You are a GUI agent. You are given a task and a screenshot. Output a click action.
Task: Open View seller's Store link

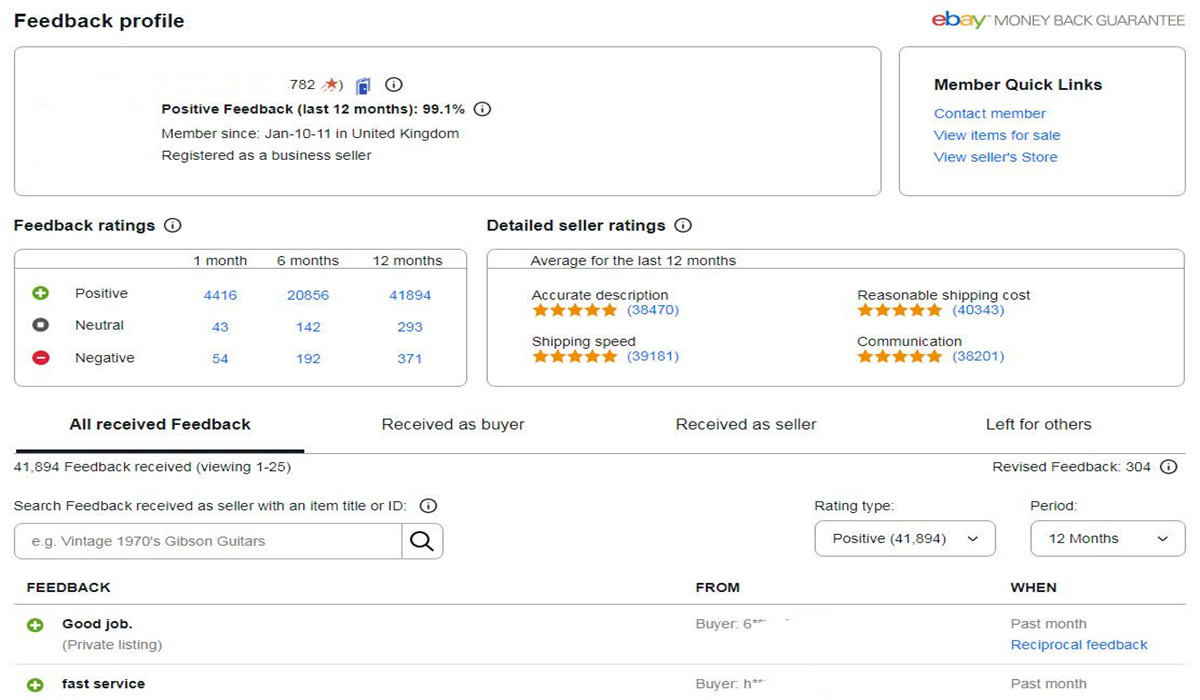pyautogui.click(x=995, y=157)
